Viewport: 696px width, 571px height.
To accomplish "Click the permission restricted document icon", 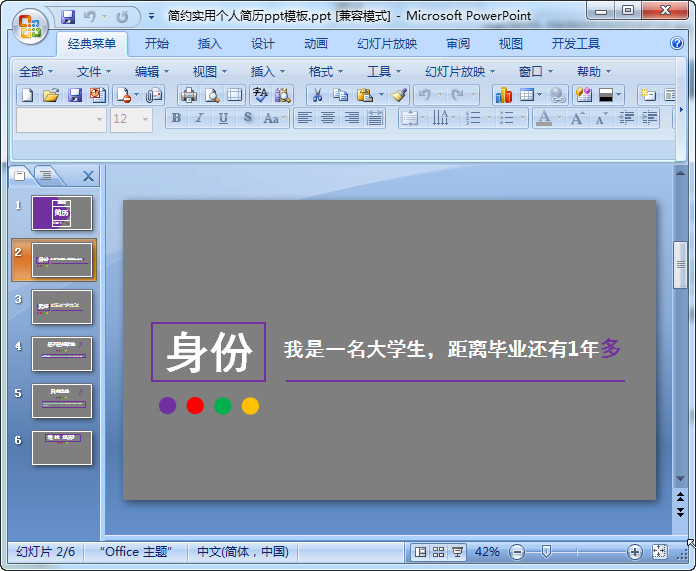I will 124,95.
